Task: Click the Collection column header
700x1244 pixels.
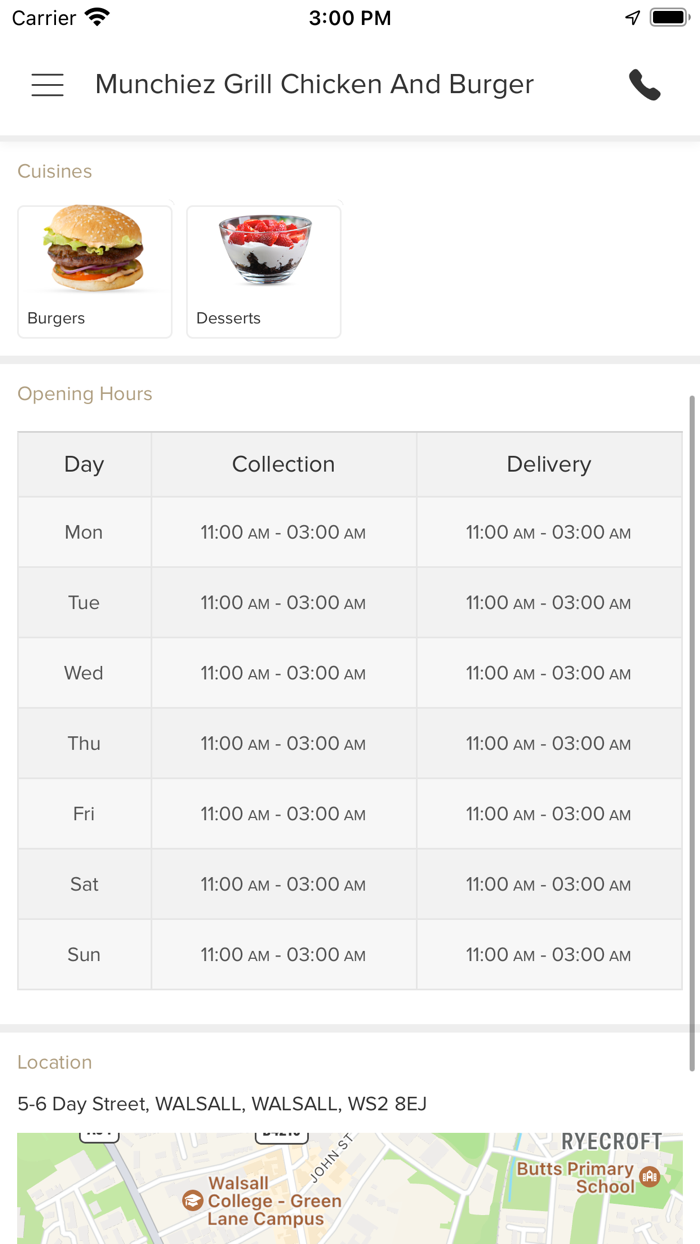Action: (284, 464)
